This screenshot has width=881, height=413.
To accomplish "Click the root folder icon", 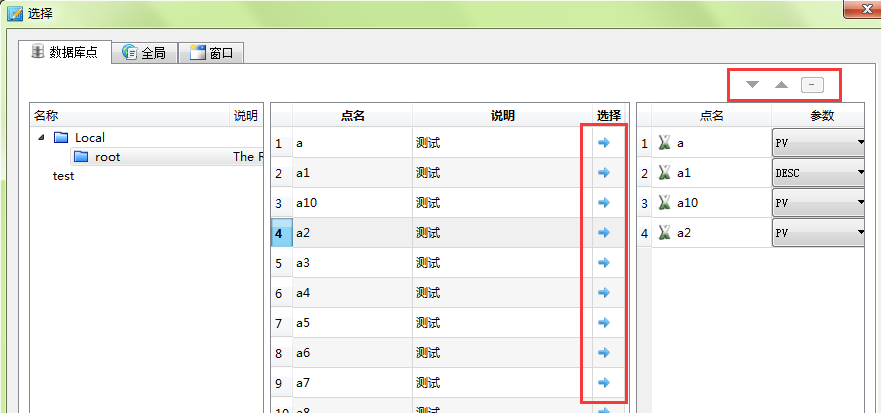I will coord(81,157).
